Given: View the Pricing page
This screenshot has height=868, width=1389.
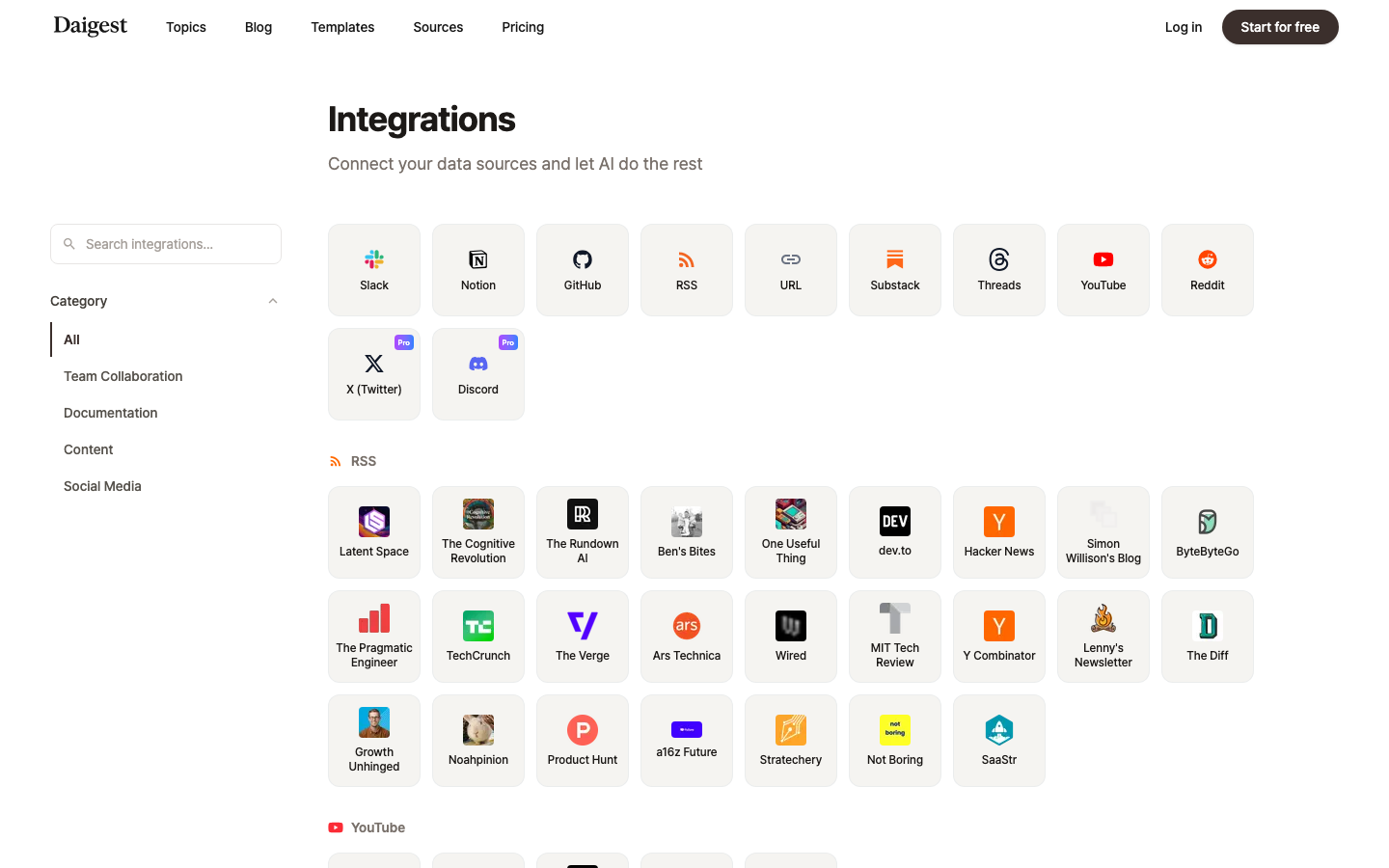Looking at the screenshot, I should point(523,27).
